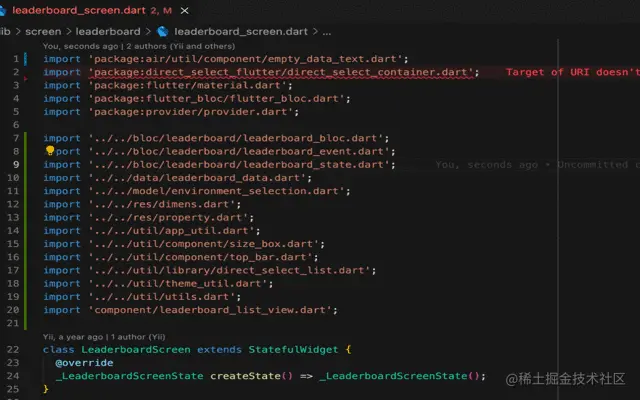Open the CodeLens 'You, seconds ago | 2 authors'
Screen dimensions: 640x400
pyautogui.click(x=139, y=46)
